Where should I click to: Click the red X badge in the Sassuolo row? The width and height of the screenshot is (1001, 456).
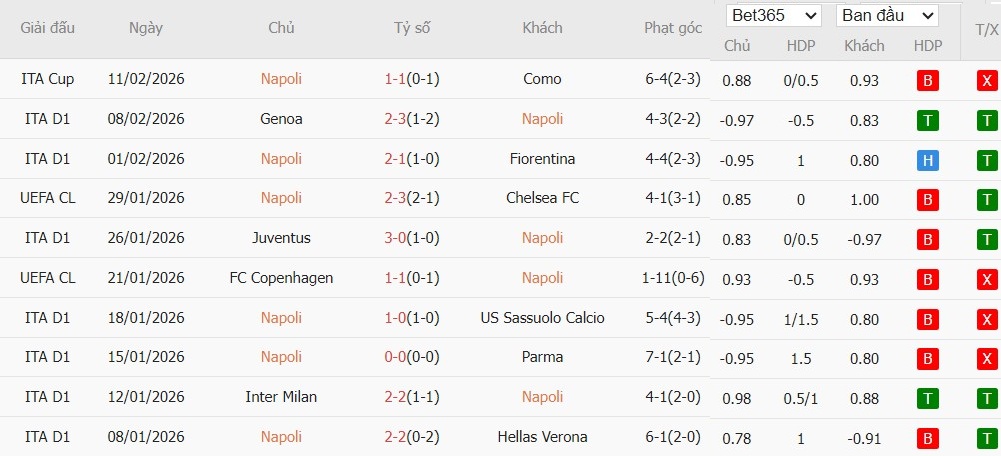coord(987,319)
